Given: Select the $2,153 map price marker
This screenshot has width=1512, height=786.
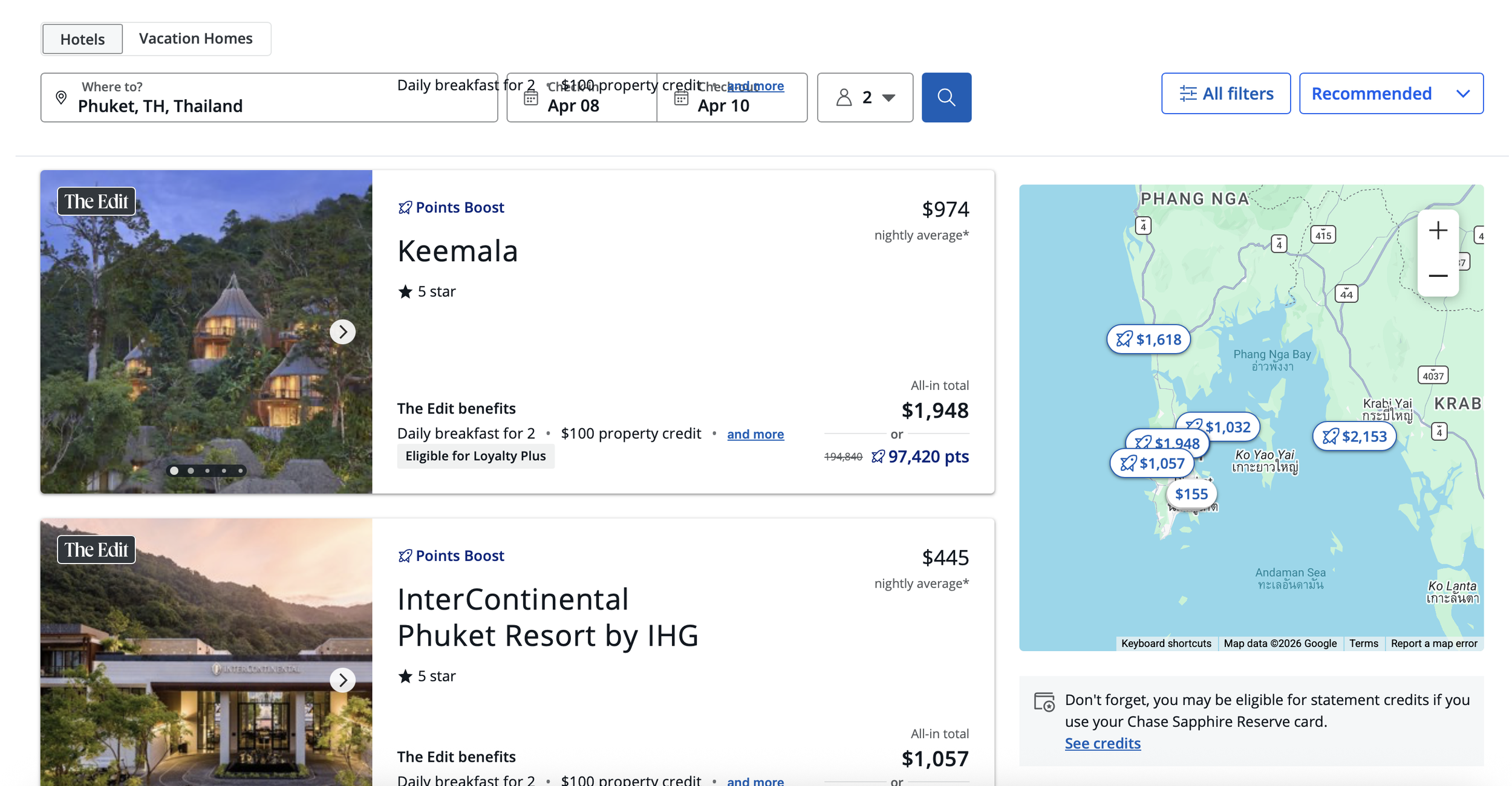Looking at the screenshot, I should click(1354, 436).
